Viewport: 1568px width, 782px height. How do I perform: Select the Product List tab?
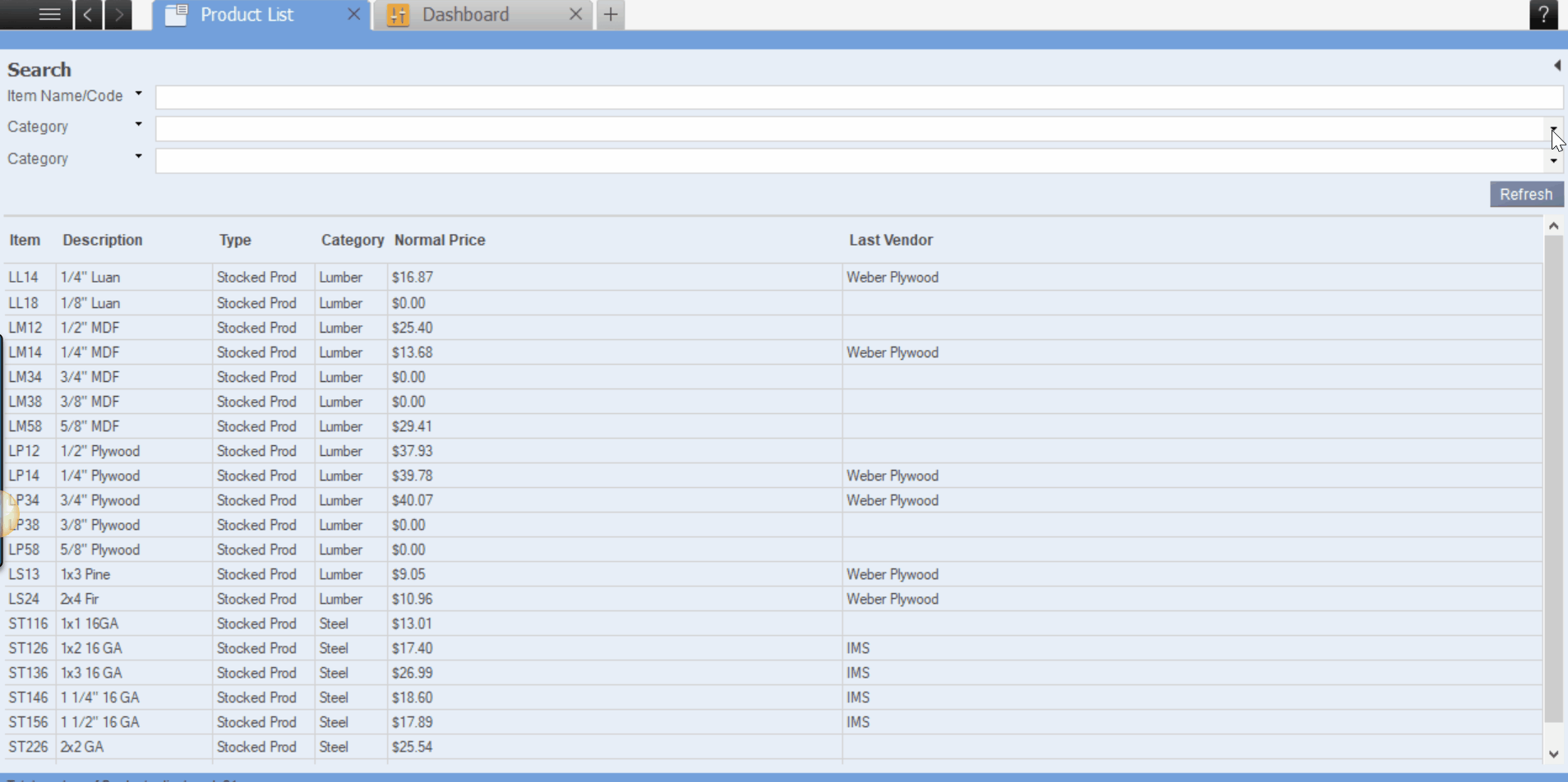click(247, 15)
